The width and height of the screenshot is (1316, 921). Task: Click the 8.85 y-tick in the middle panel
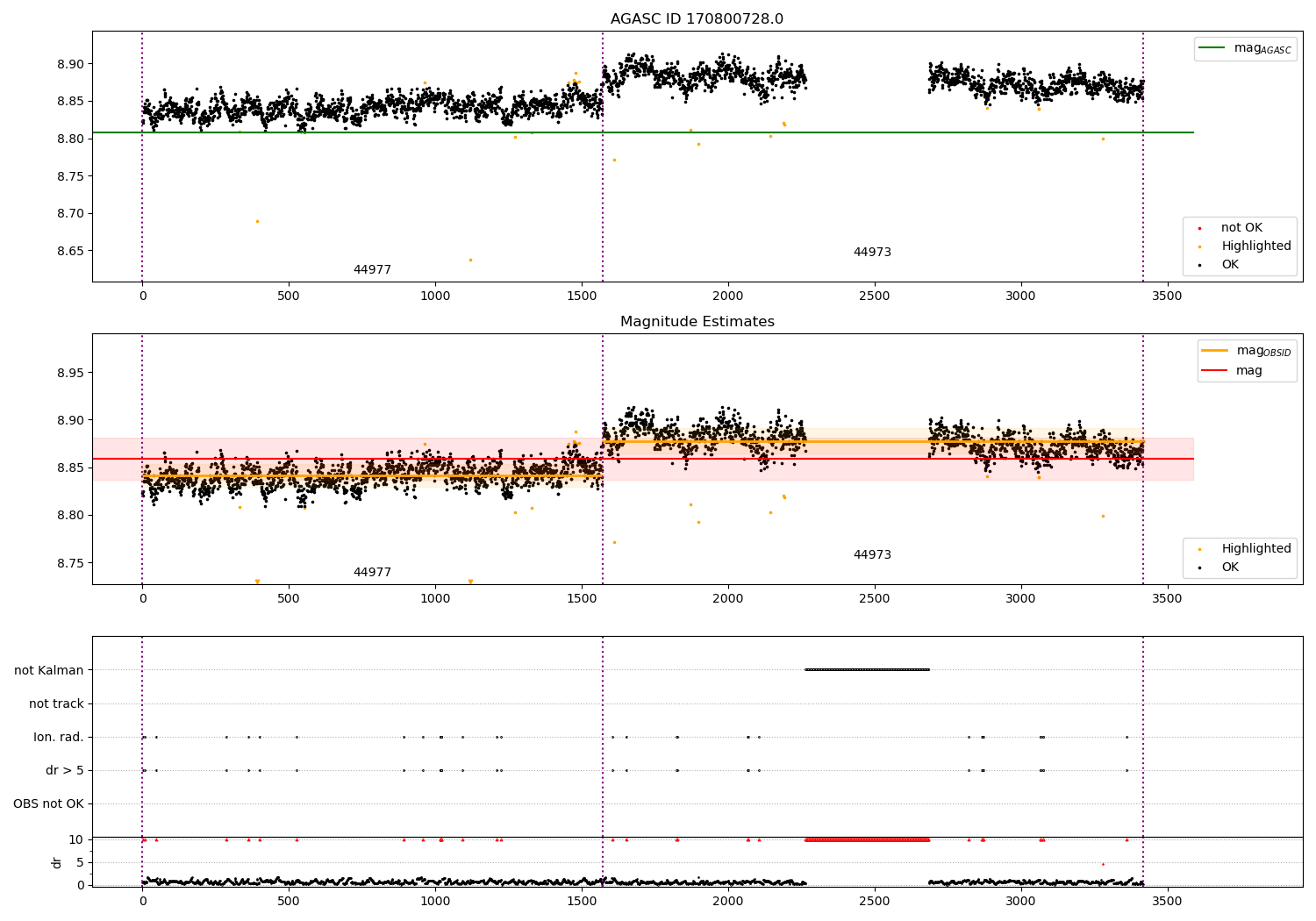(70, 468)
